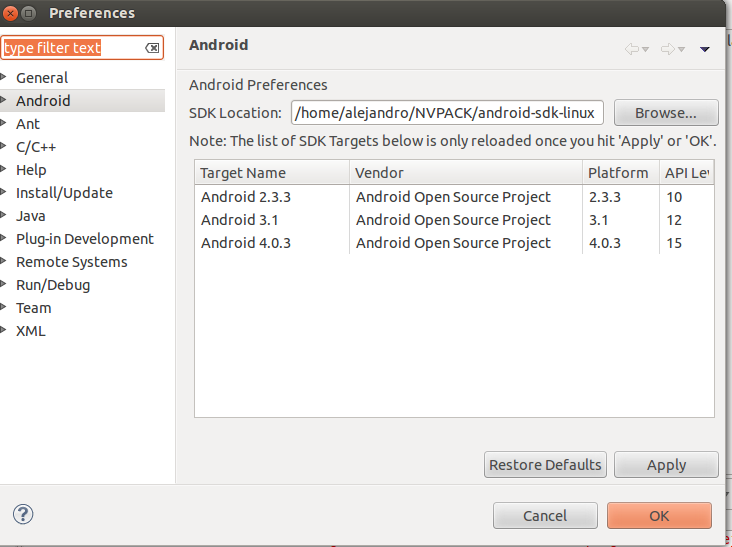Select the Android 3.1 target row
The image size is (732, 547).
coord(454,220)
